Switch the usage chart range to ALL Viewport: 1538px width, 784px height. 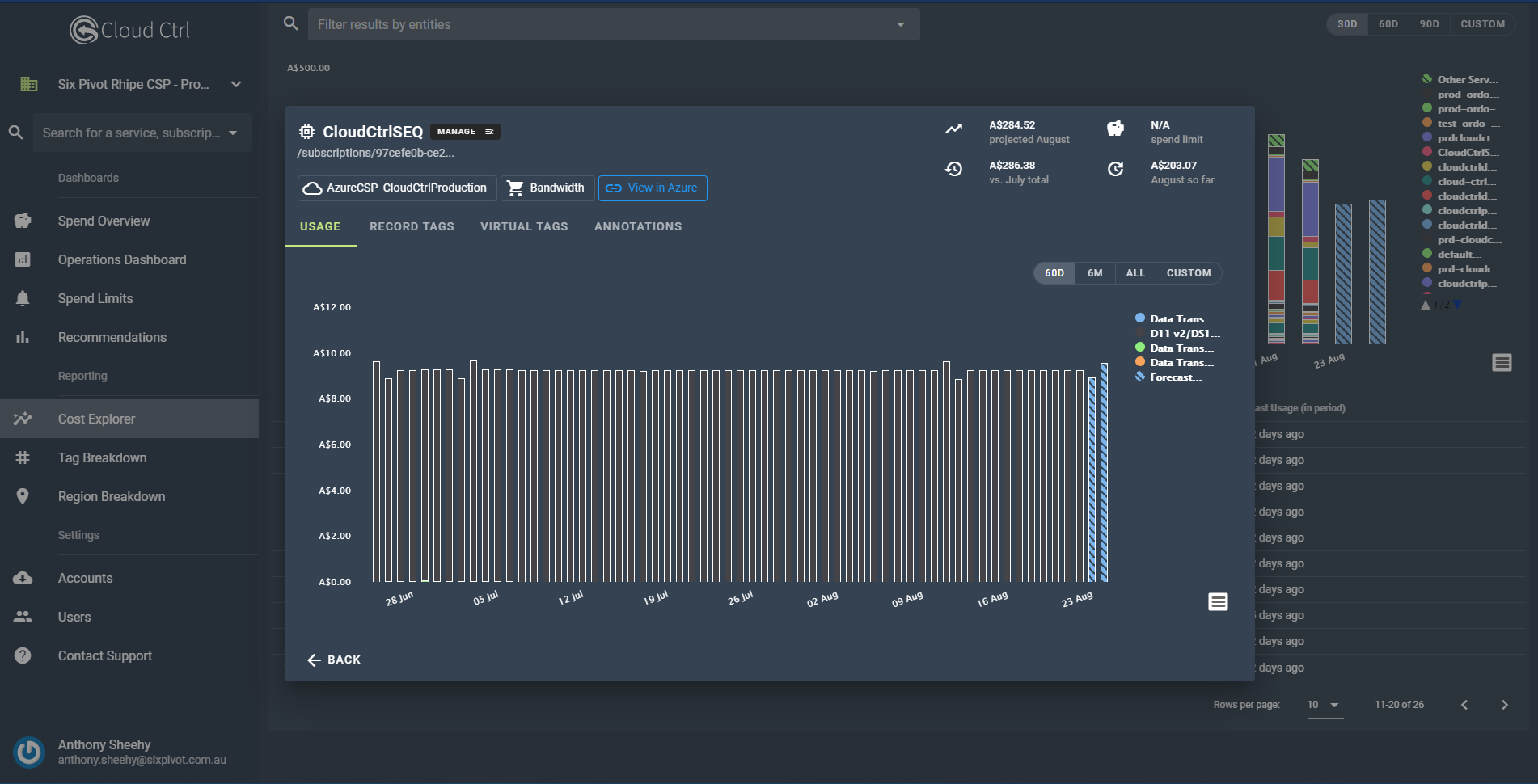coord(1135,273)
